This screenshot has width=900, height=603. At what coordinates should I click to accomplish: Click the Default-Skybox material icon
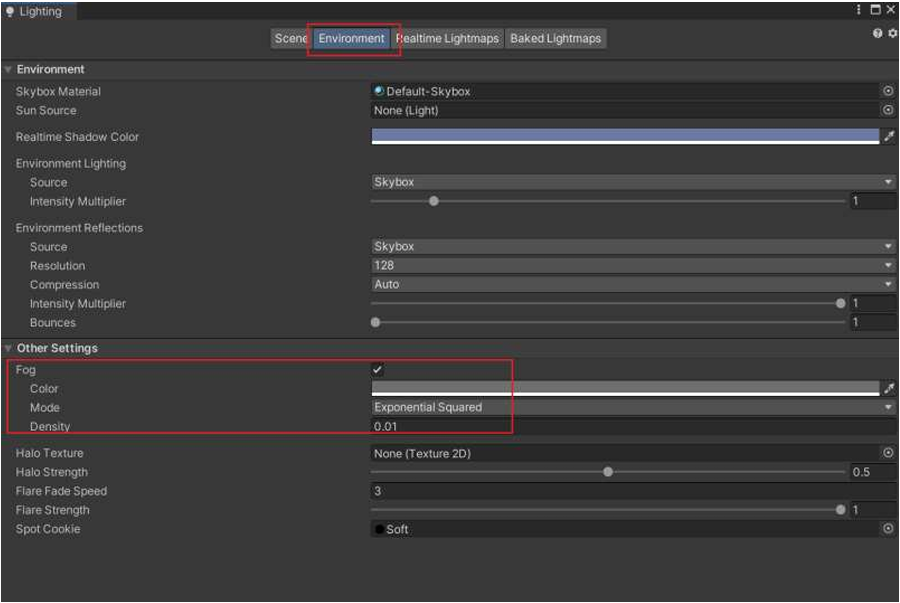[x=379, y=91]
